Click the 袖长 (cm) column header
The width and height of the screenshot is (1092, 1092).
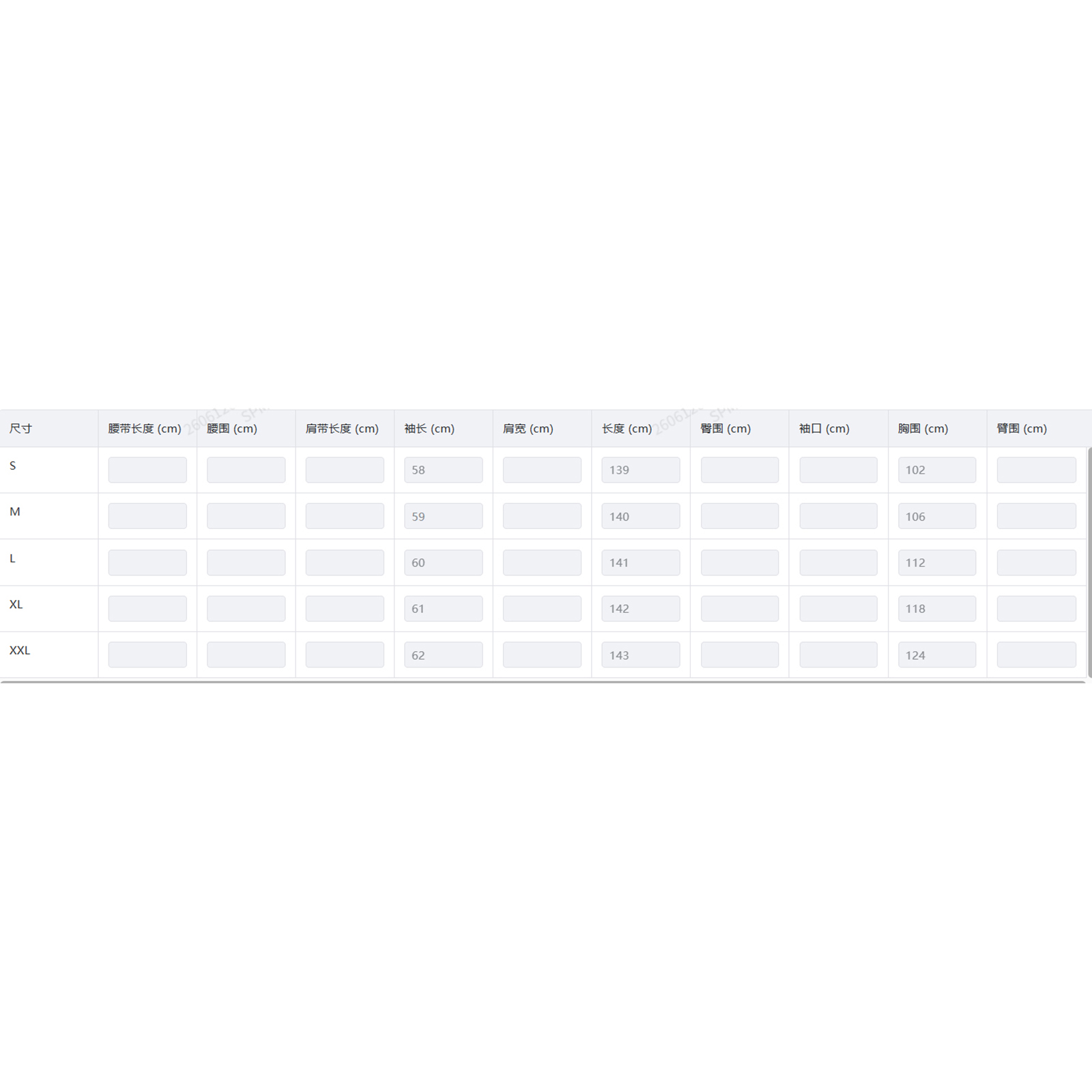[x=429, y=429]
